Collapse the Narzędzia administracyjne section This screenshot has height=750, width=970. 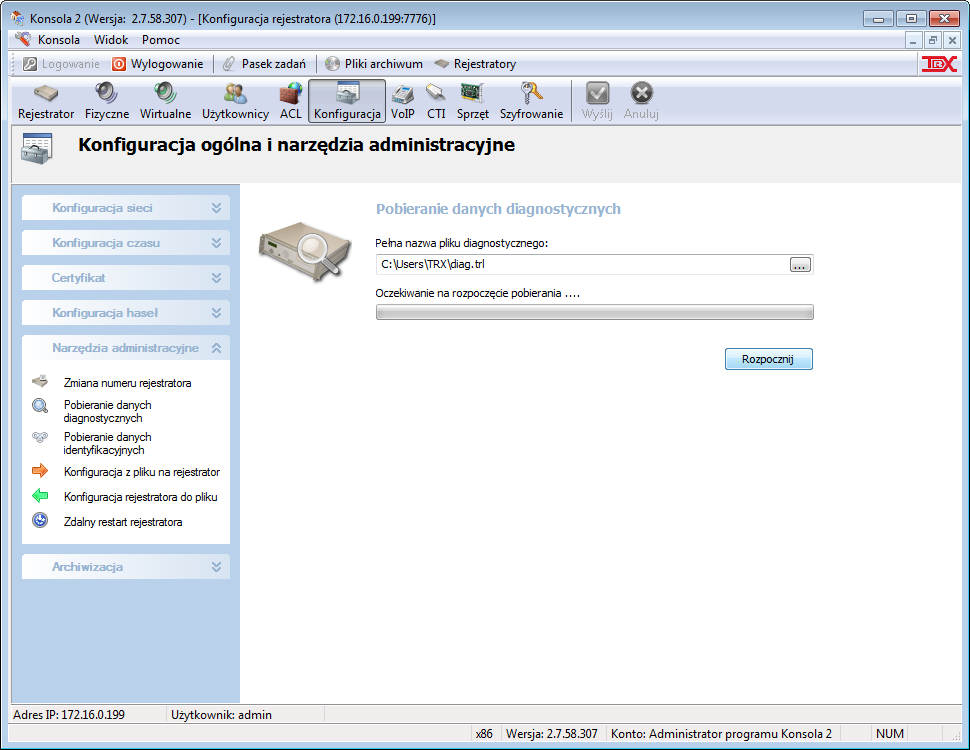[x=126, y=348]
